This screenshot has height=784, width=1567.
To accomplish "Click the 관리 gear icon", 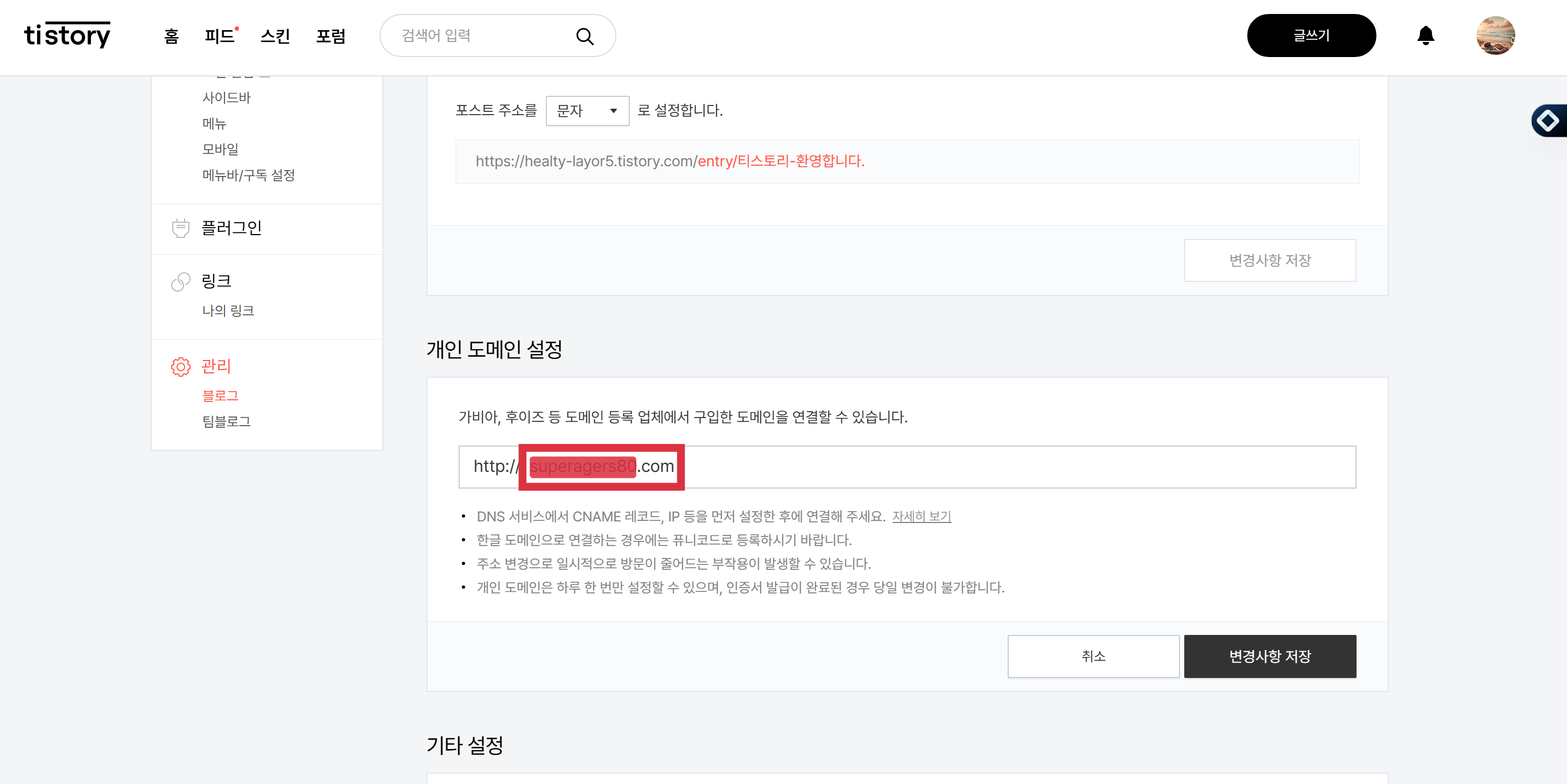I will click(x=181, y=367).
